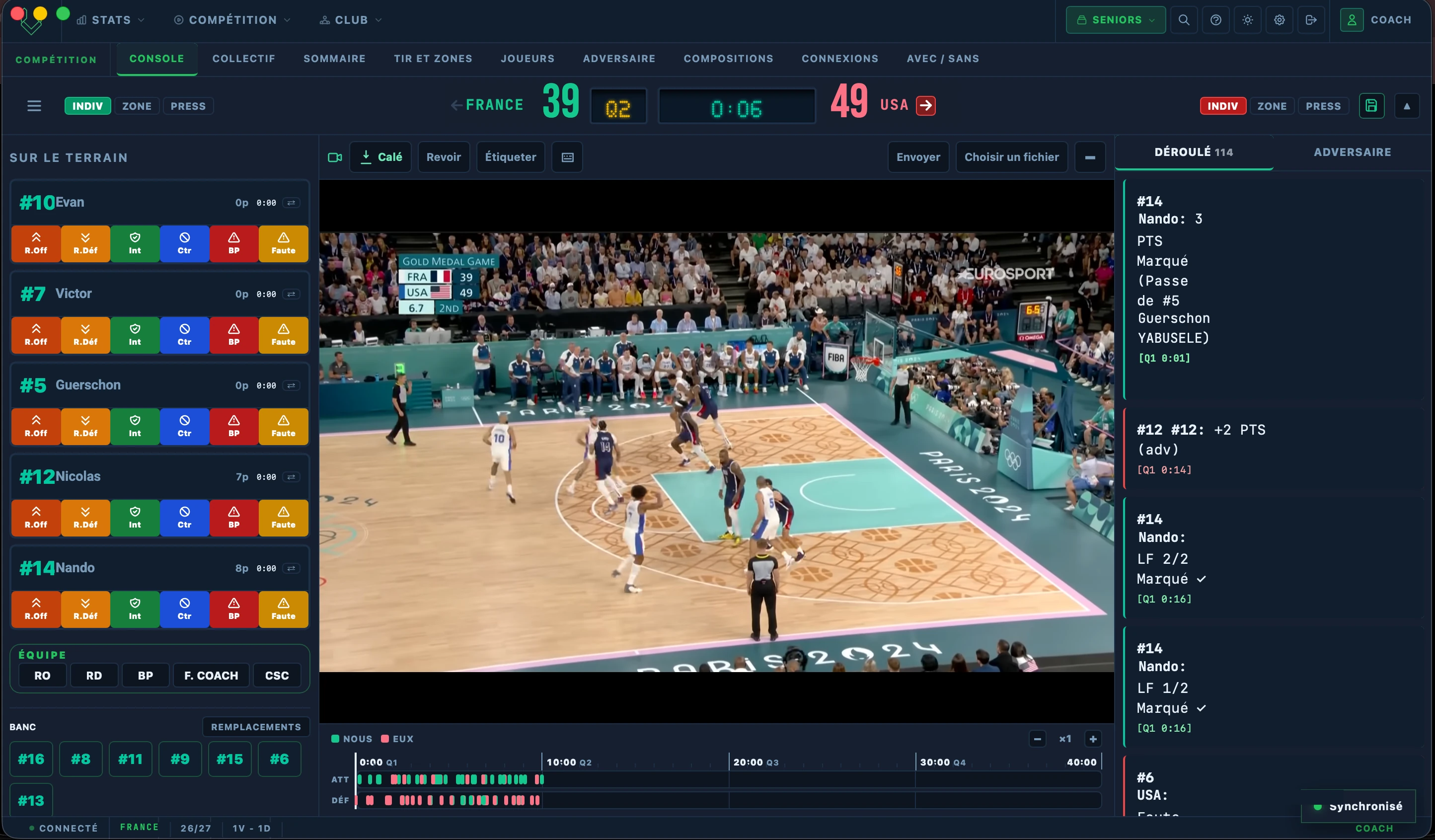Open the Q2 quarter selector
Image resolution: width=1435 pixels, height=840 pixels.
tap(618, 106)
